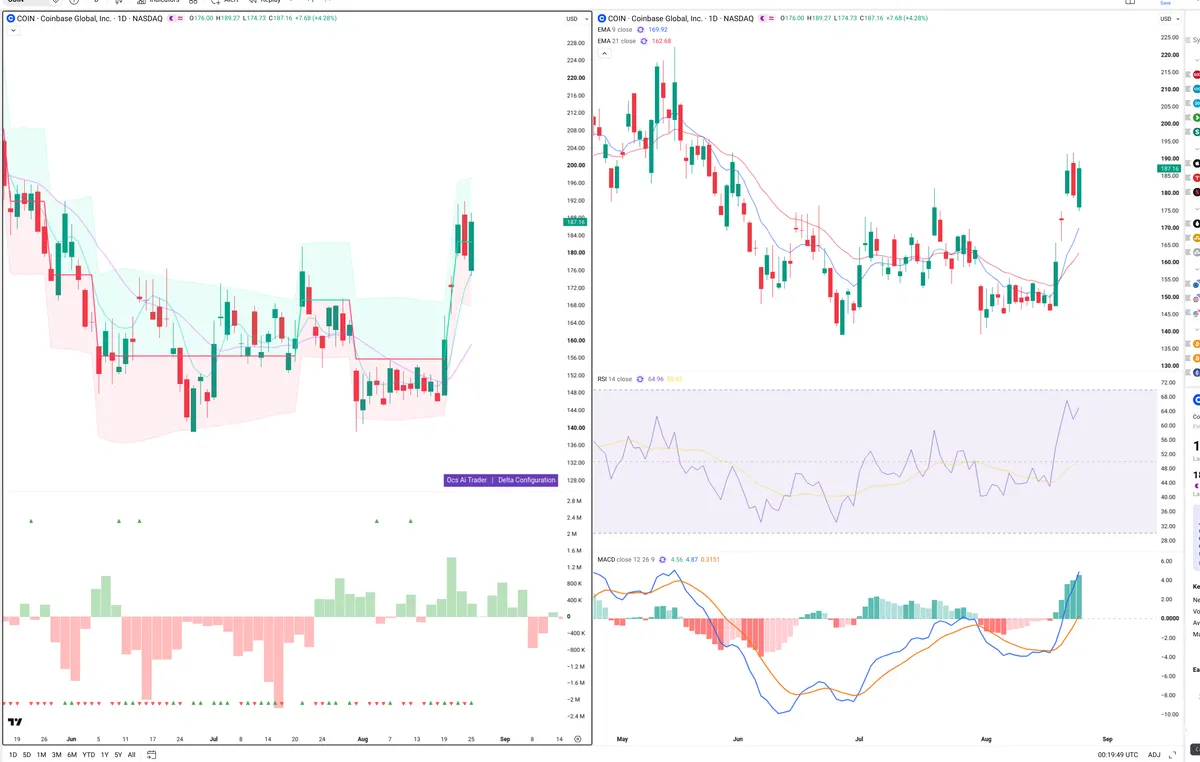Click 225.00 label on right price axis

tap(1168, 37)
